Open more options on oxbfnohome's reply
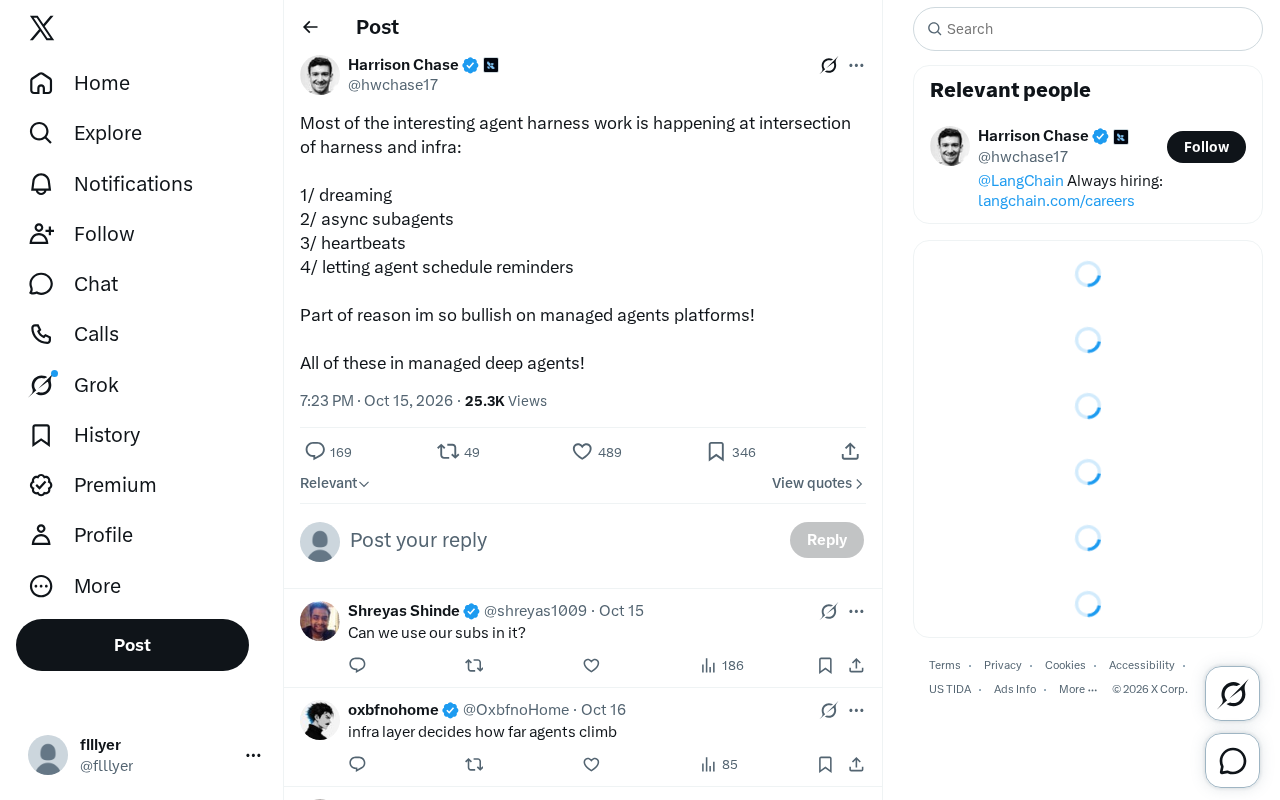Image resolution: width=1280 pixels, height=800 pixels. pos(856,710)
